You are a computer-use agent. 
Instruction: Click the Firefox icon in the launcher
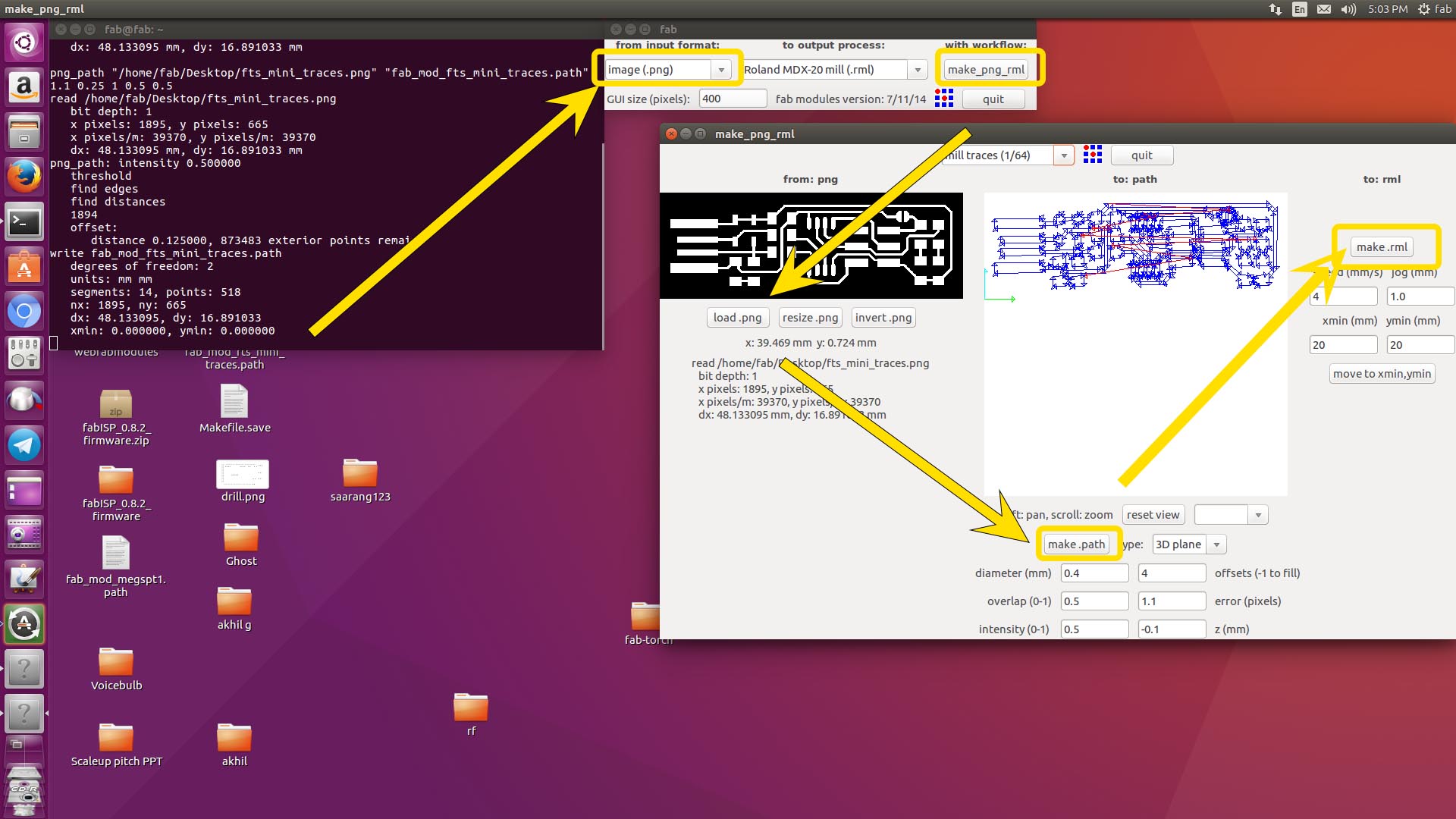point(24,177)
